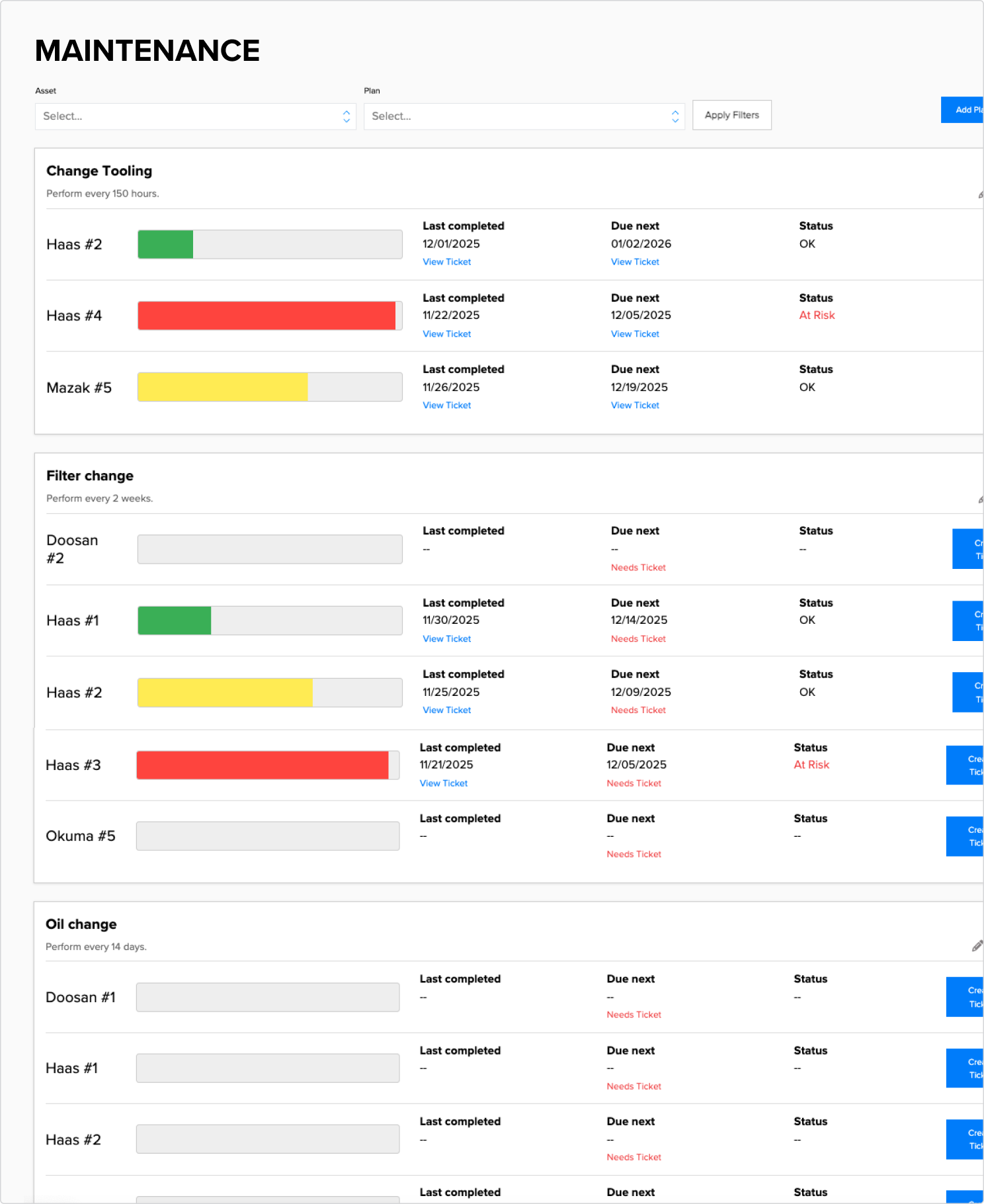Click Needs Ticket label for Doosan #2
984x1204 pixels.
pos(638,568)
